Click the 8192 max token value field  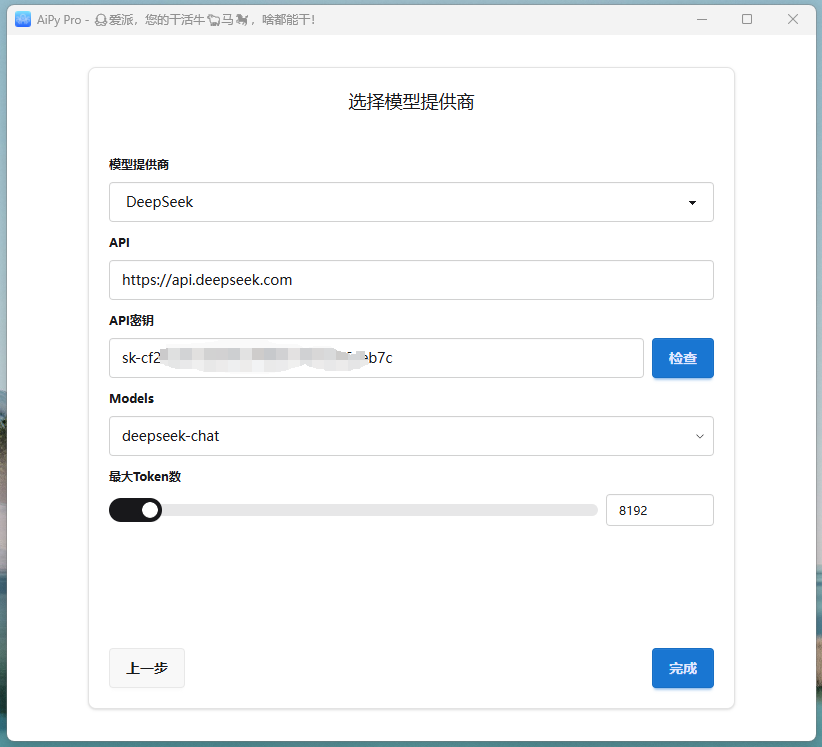pos(659,510)
